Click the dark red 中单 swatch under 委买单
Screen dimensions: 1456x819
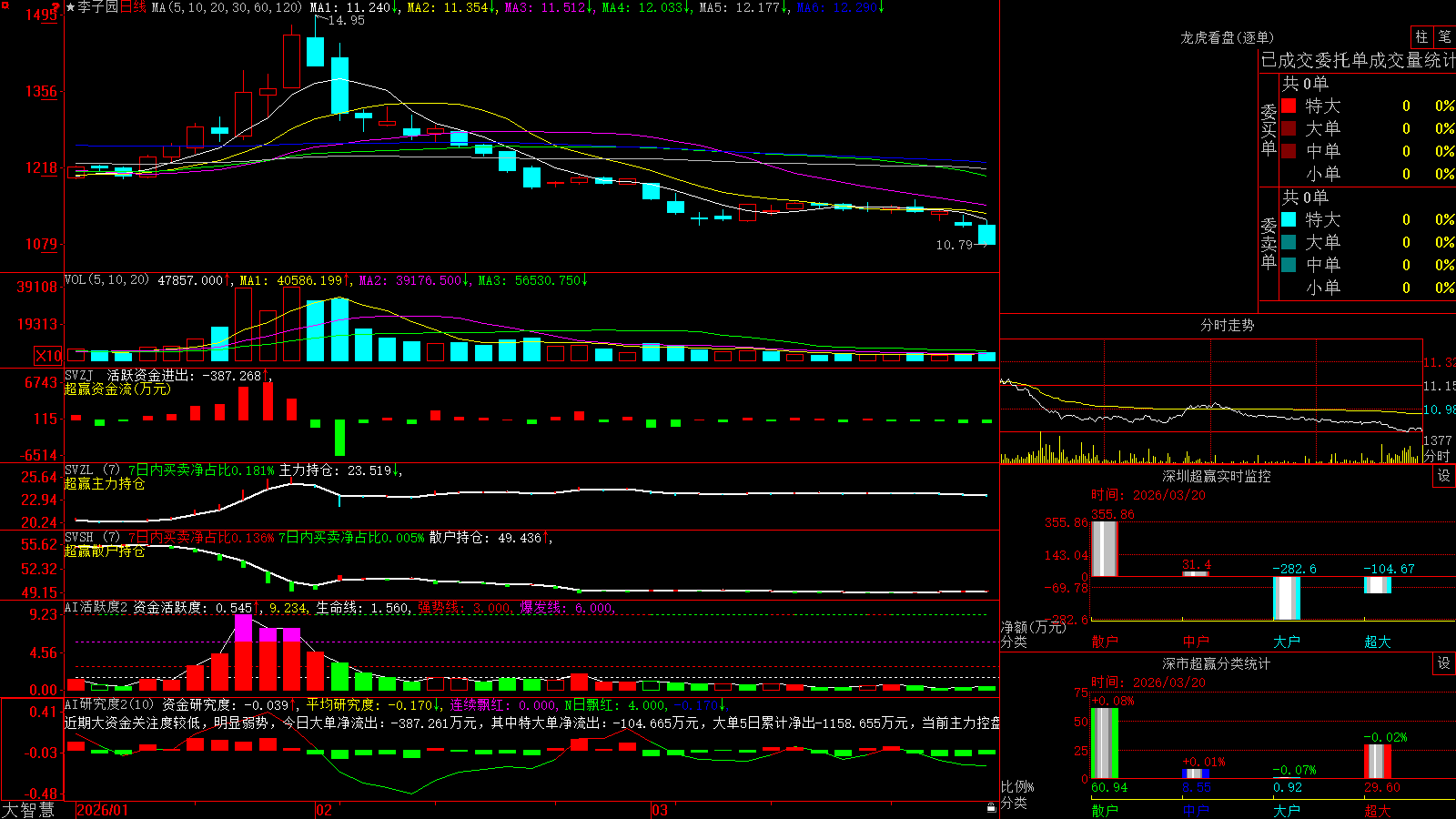1289,150
